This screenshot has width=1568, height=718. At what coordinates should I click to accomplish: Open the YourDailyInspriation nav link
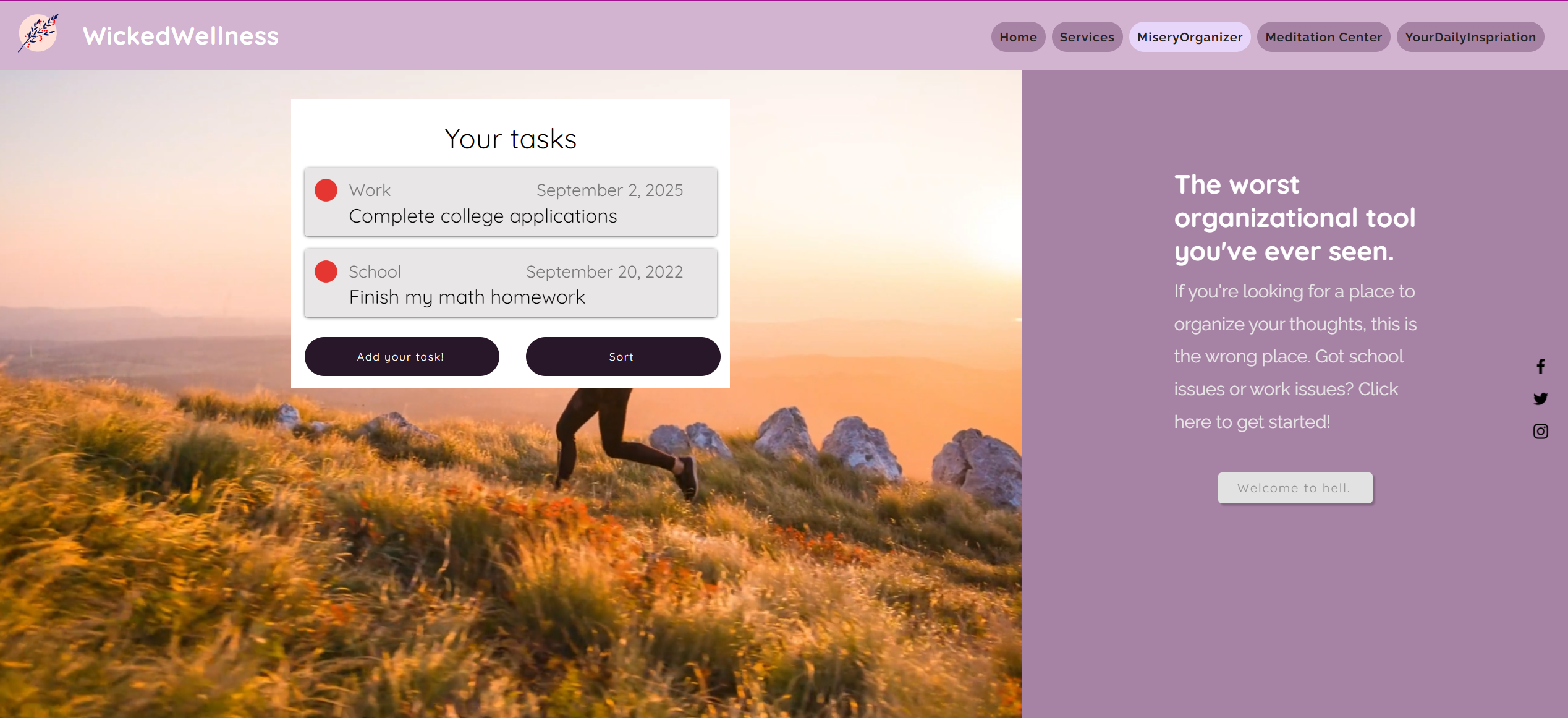tap(1470, 37)
